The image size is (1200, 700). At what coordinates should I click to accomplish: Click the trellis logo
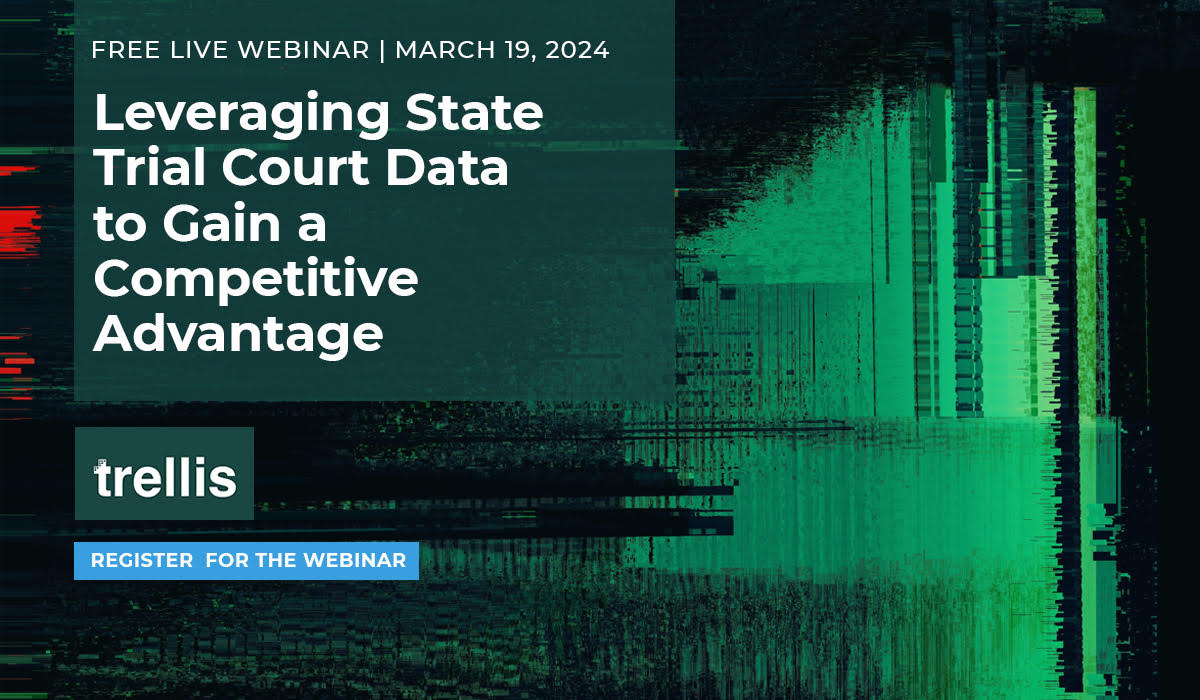165,474
